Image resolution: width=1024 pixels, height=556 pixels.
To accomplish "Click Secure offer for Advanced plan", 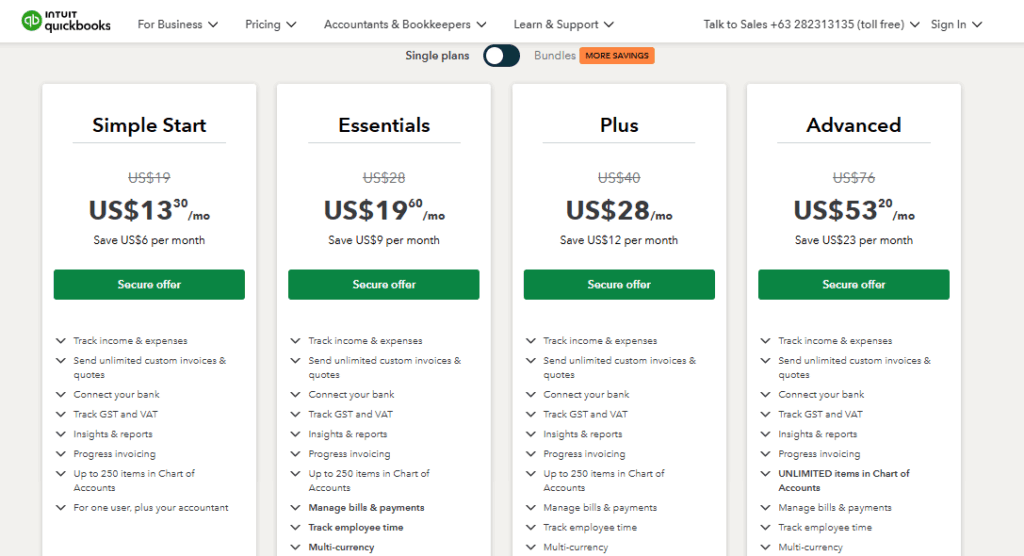I will pos(854,285).
